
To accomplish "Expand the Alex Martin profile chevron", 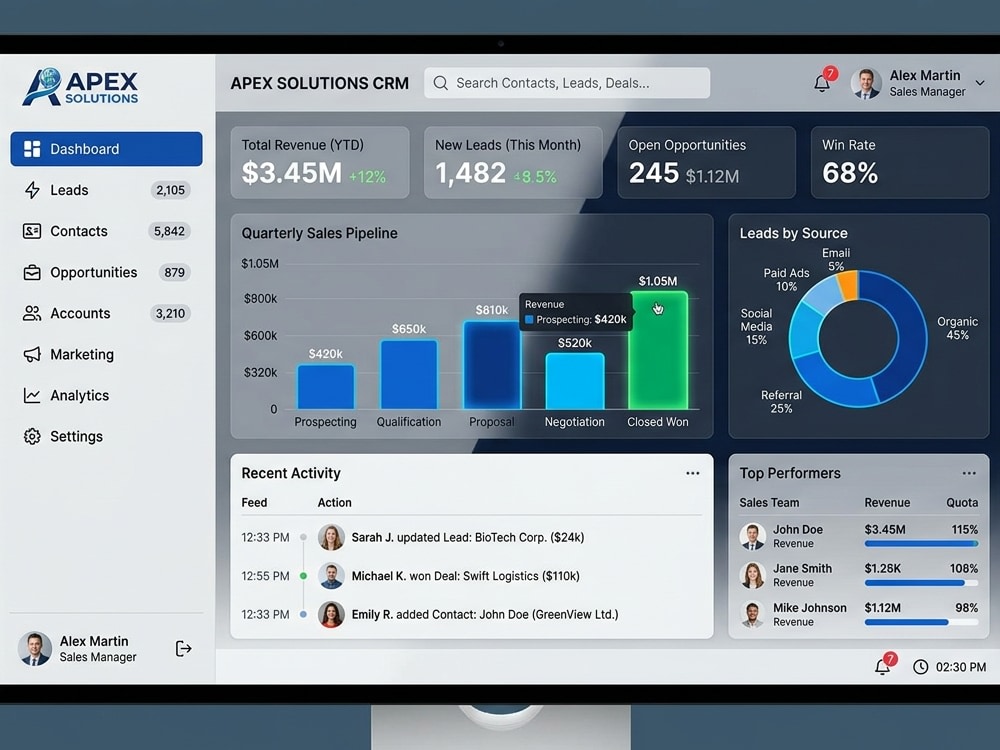I will click(x=980, y=83).
